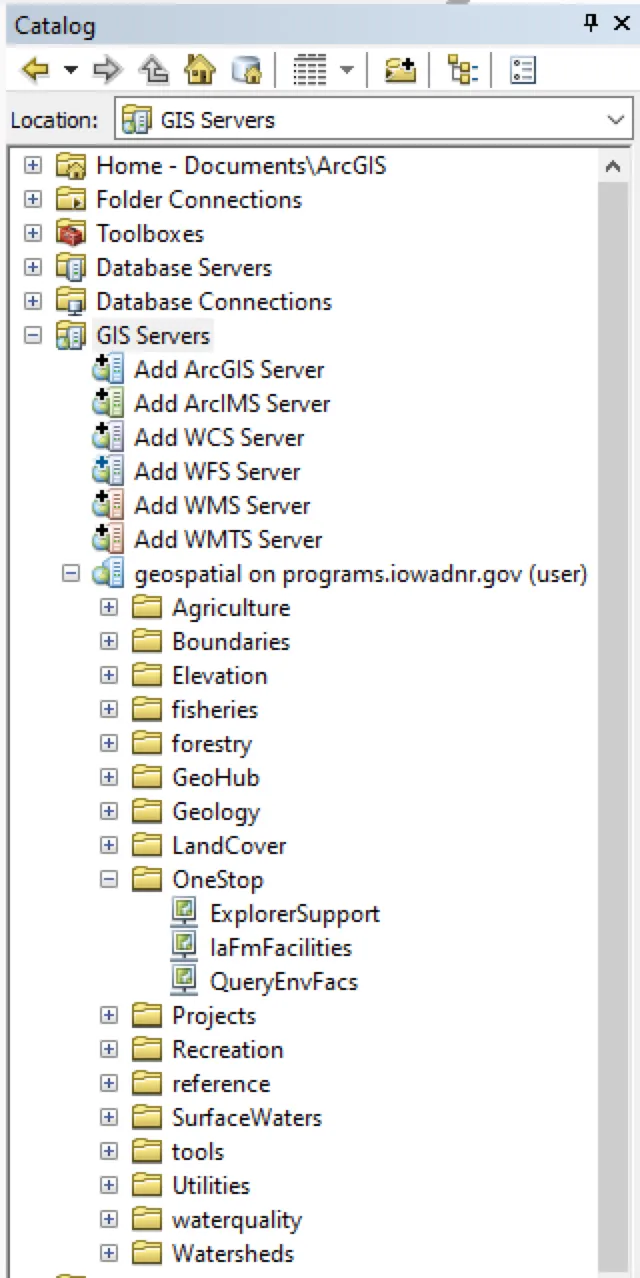Screen dimensions: 640x1278
Task: Select ExplorerSupport service label
Action: coord(295,914)
